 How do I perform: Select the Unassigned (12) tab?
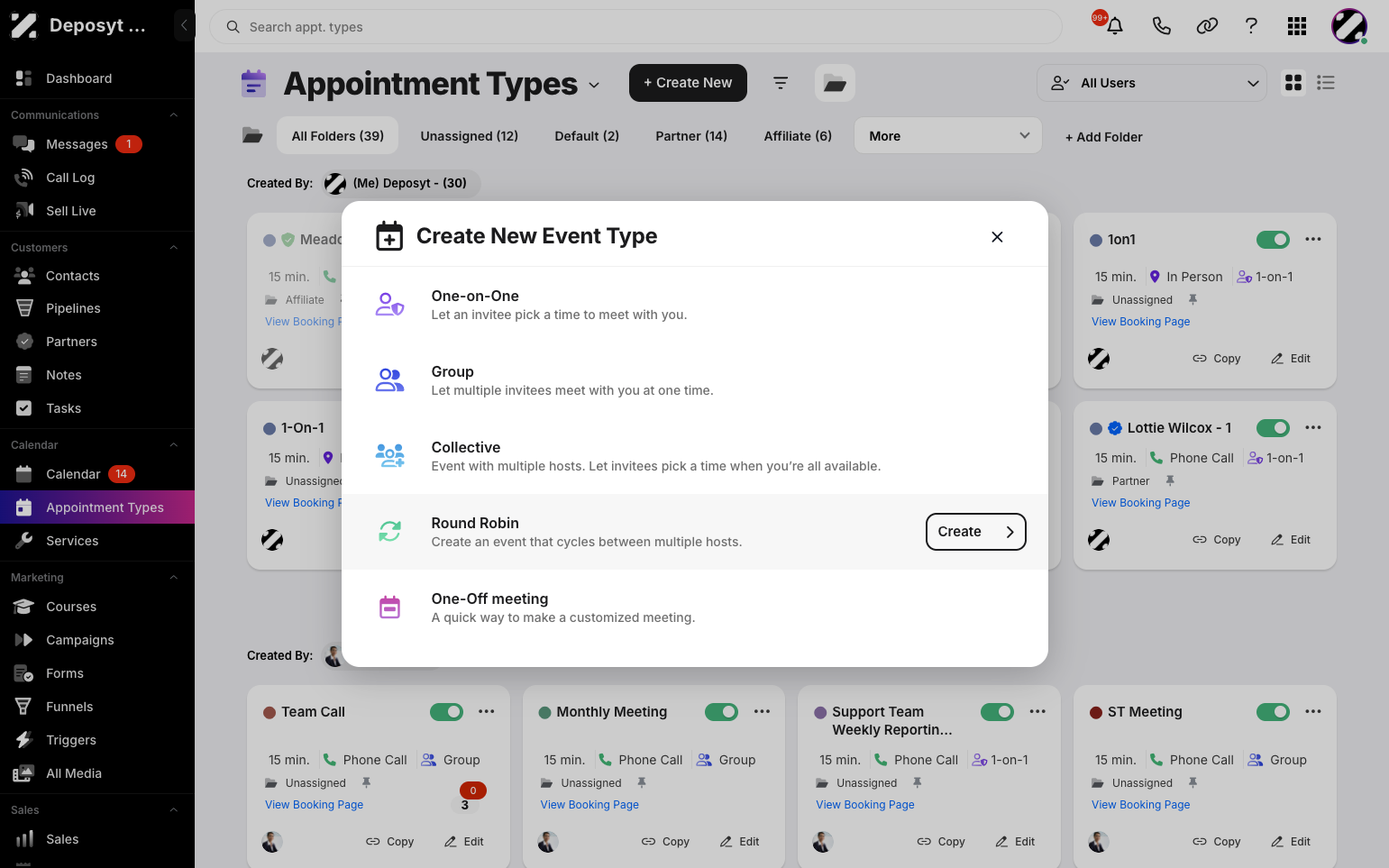[x=469, y=136]
